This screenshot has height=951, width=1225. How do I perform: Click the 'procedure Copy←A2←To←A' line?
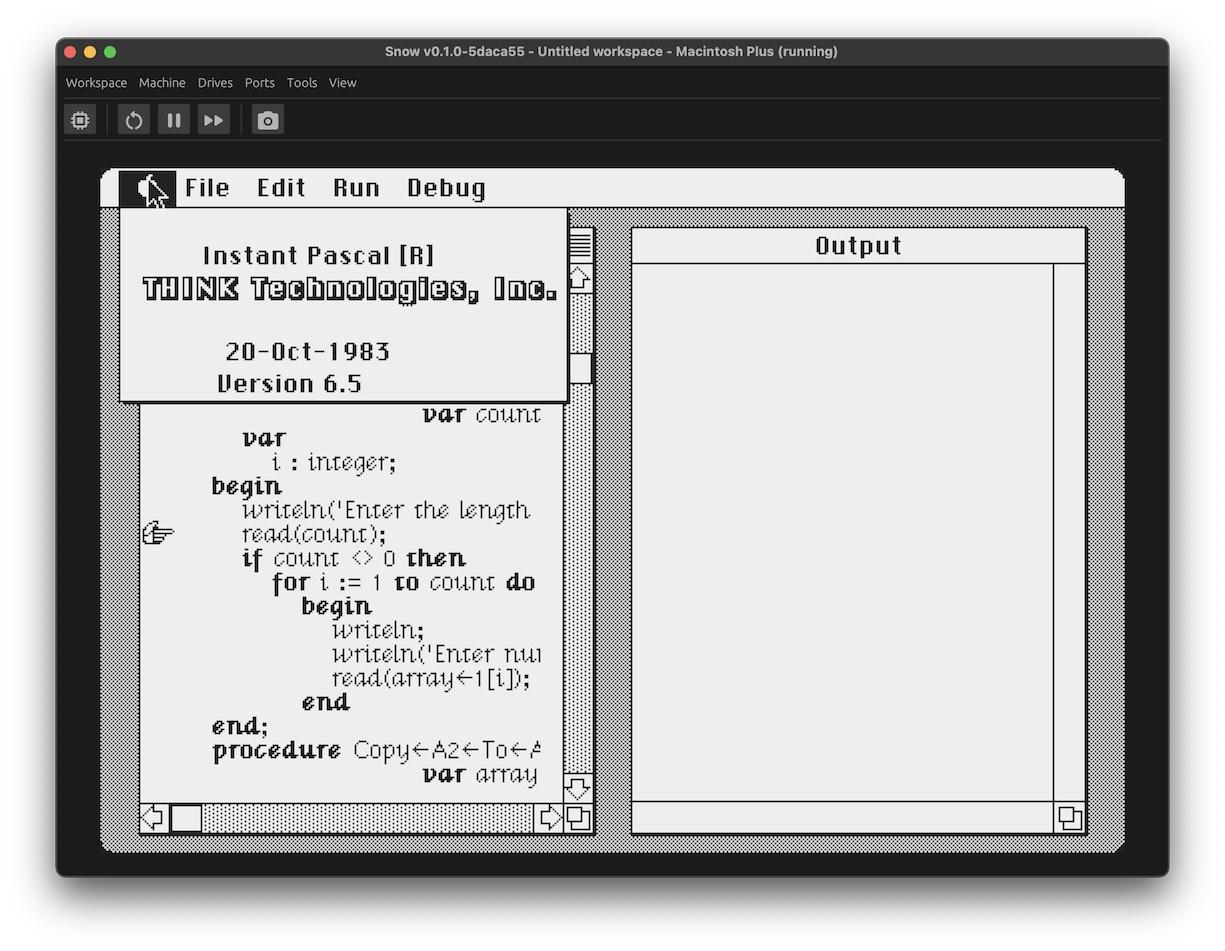(x=377, y=750)
